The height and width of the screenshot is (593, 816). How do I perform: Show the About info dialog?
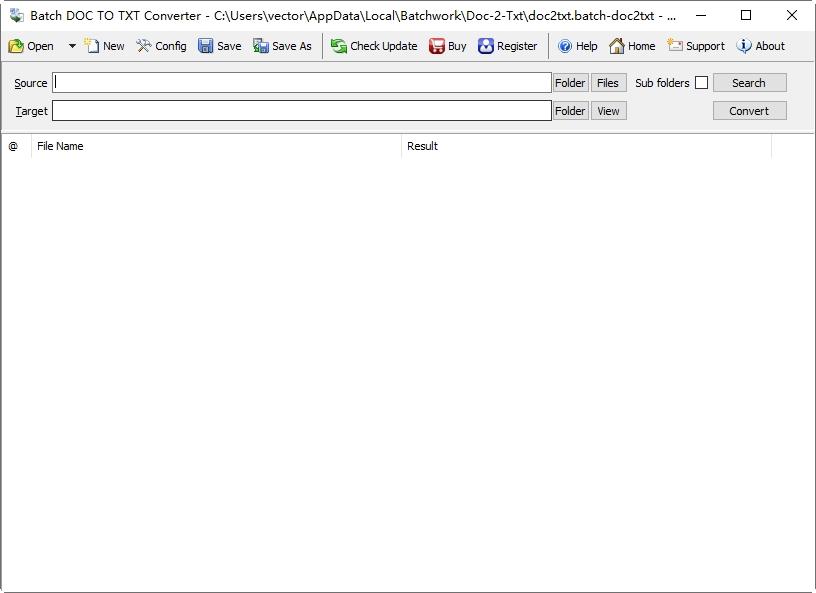tap(744, 46)
